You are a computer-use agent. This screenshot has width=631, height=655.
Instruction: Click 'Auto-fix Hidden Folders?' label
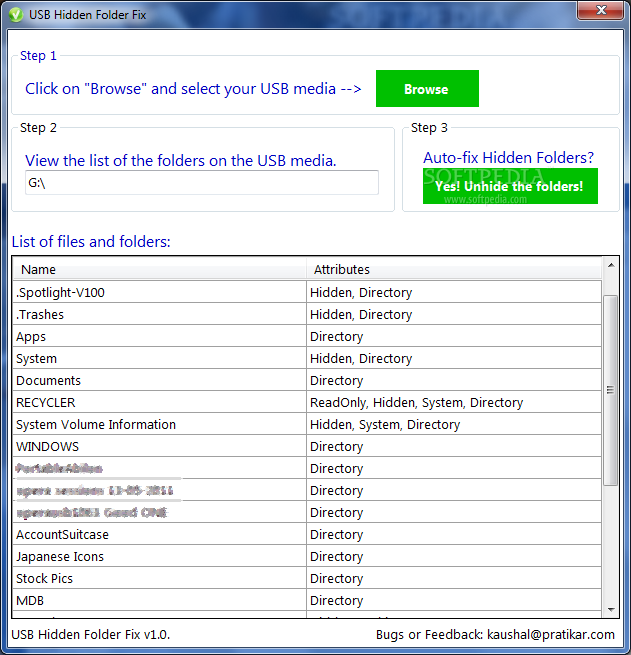click(508, 157)
